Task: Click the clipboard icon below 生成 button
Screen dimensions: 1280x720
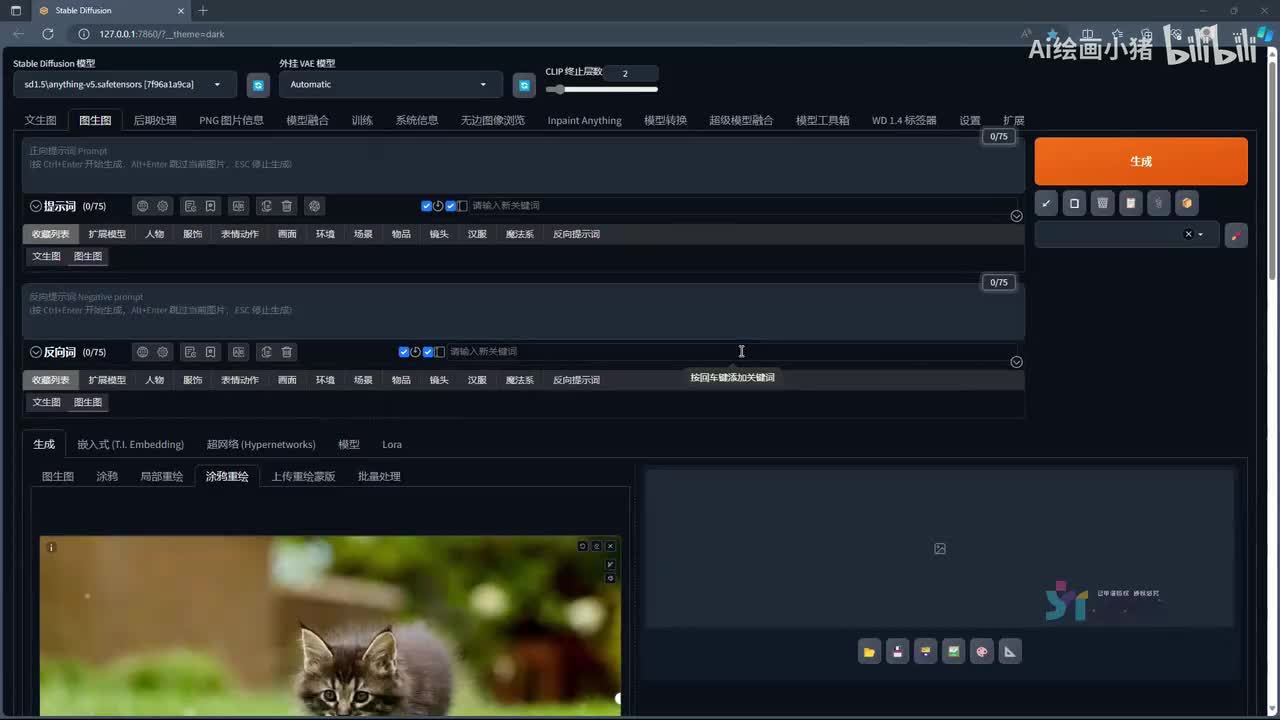Action: 1130,203
